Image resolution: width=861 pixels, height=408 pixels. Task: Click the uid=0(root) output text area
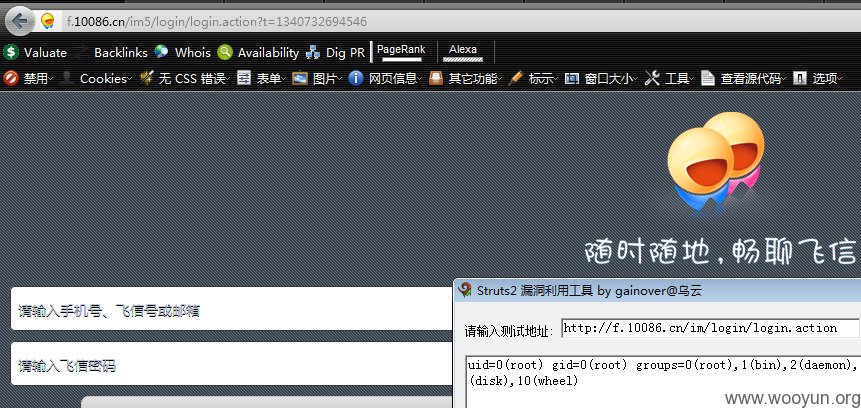click(x=662, y=381)
